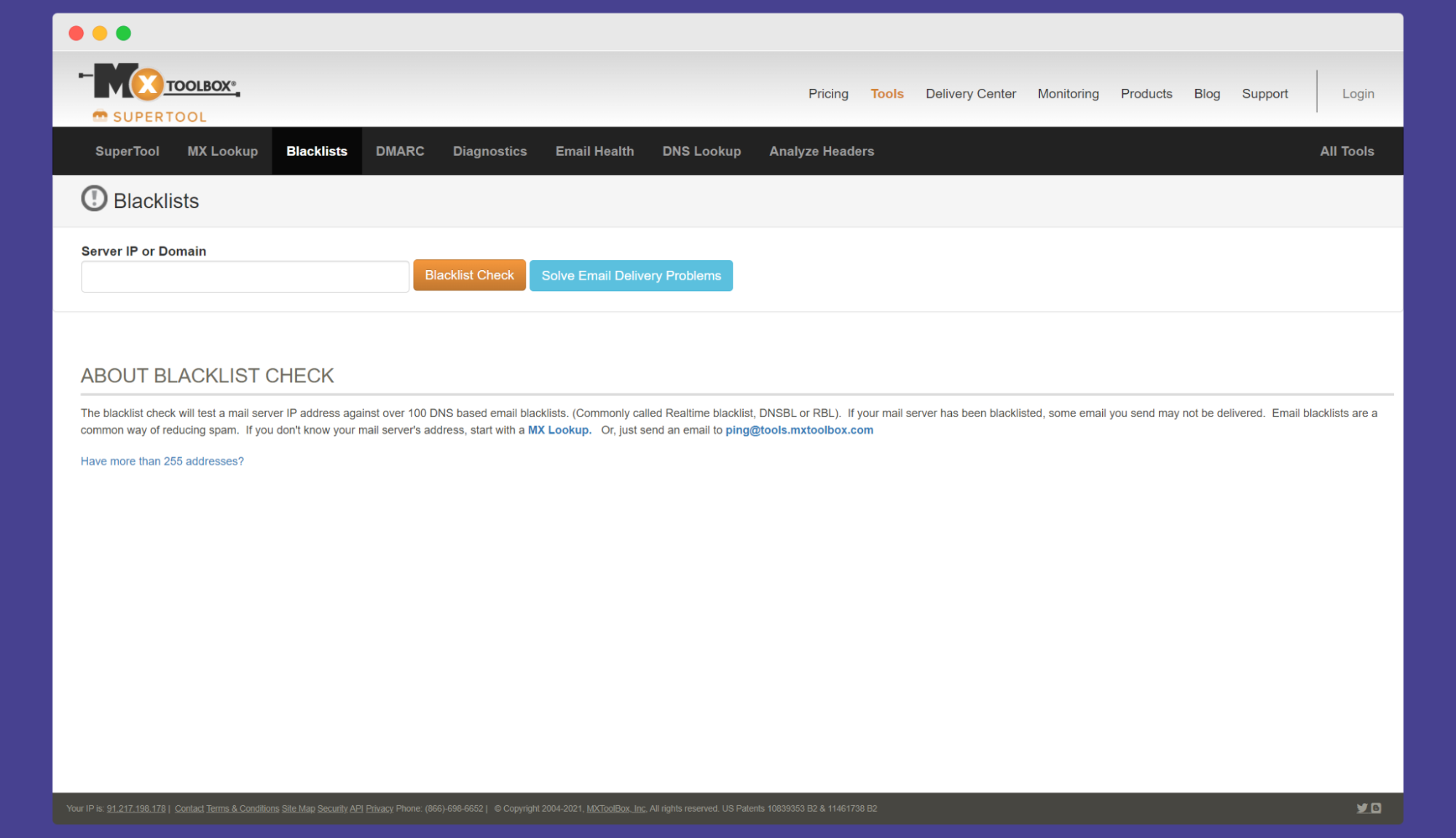
Task: Click the Solve Email Delivery Problems button
Action: point(632,275)
